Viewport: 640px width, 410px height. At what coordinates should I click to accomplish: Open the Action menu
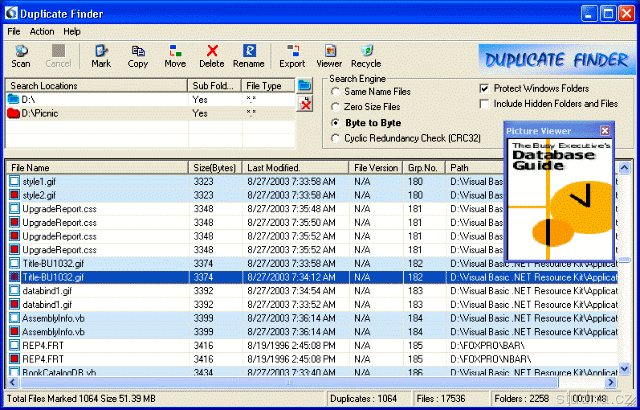click(x=42, y=32)
